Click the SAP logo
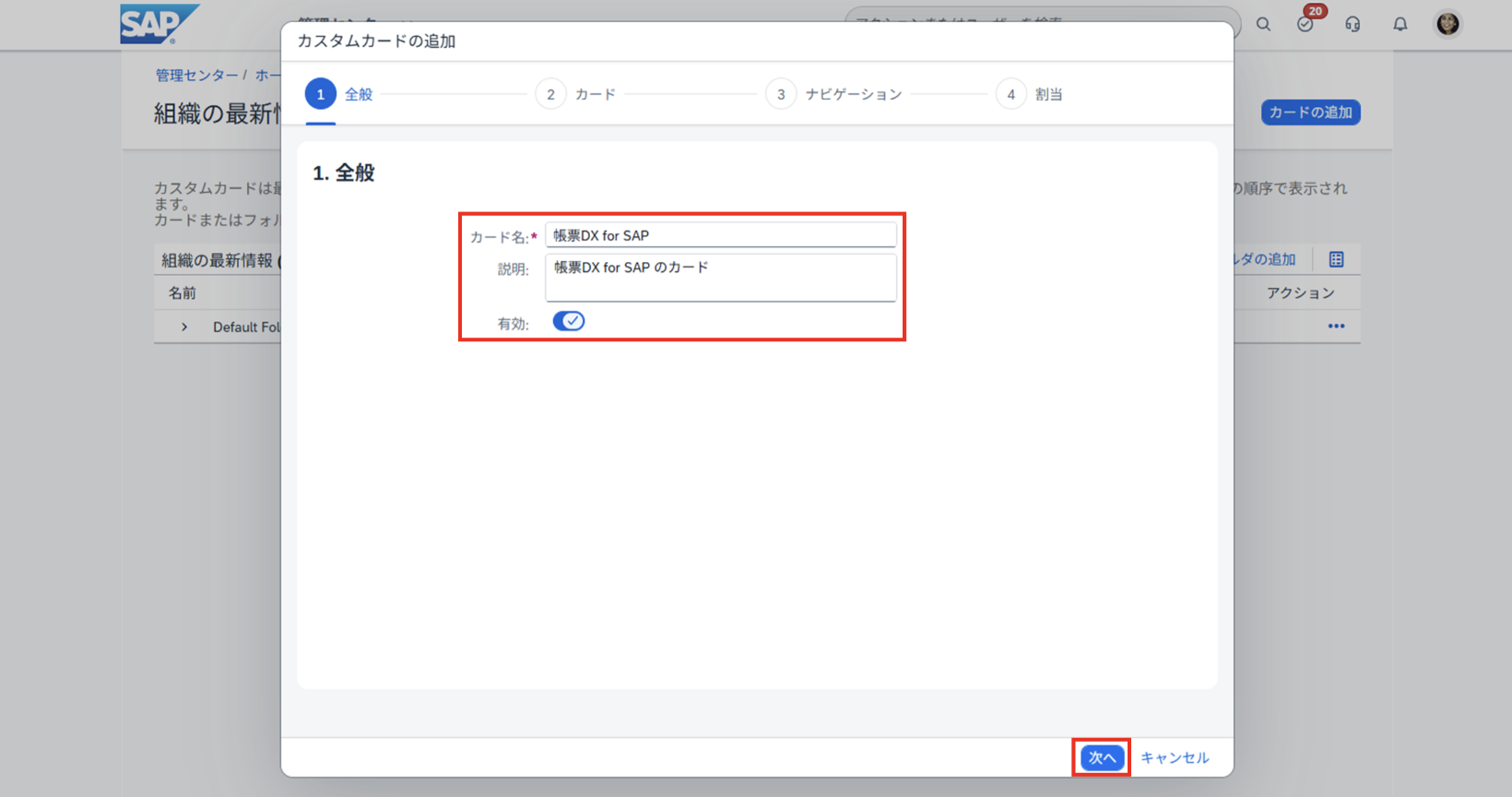The width and height of the screenshot is (1512, 797). 158,24
